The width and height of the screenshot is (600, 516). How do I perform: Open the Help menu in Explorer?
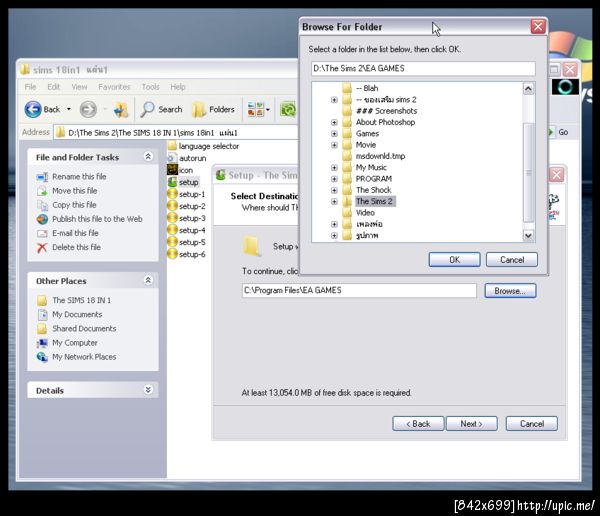[x=178, y=87]
